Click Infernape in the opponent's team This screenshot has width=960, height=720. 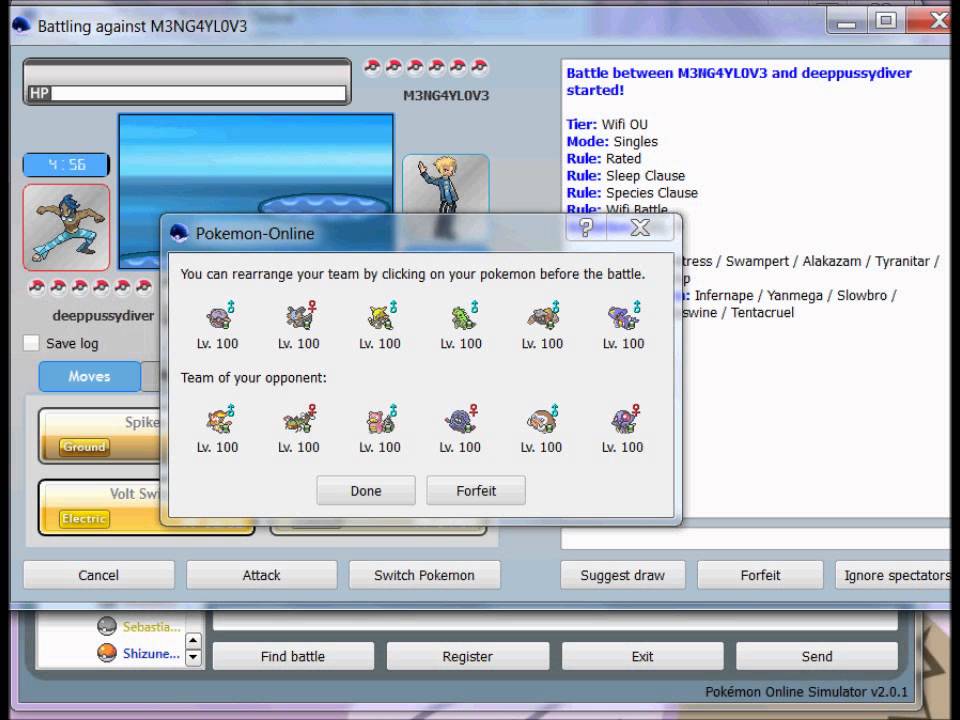click(217, 420)
